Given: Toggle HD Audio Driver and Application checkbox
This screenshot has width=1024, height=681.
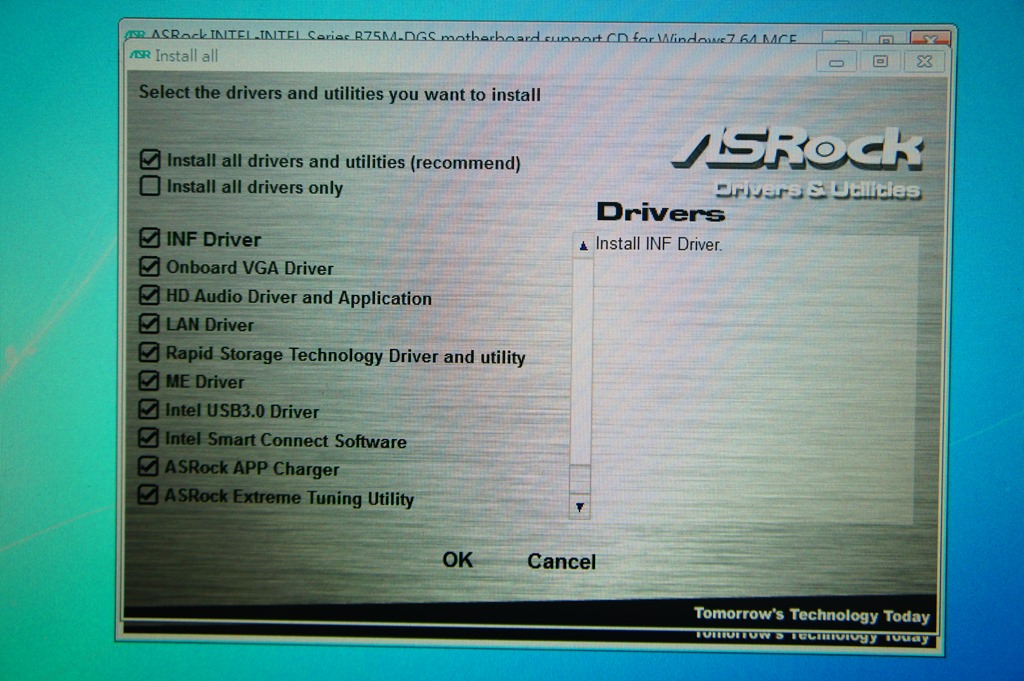Looking at the screenshot, I should (x=149, y=295).
